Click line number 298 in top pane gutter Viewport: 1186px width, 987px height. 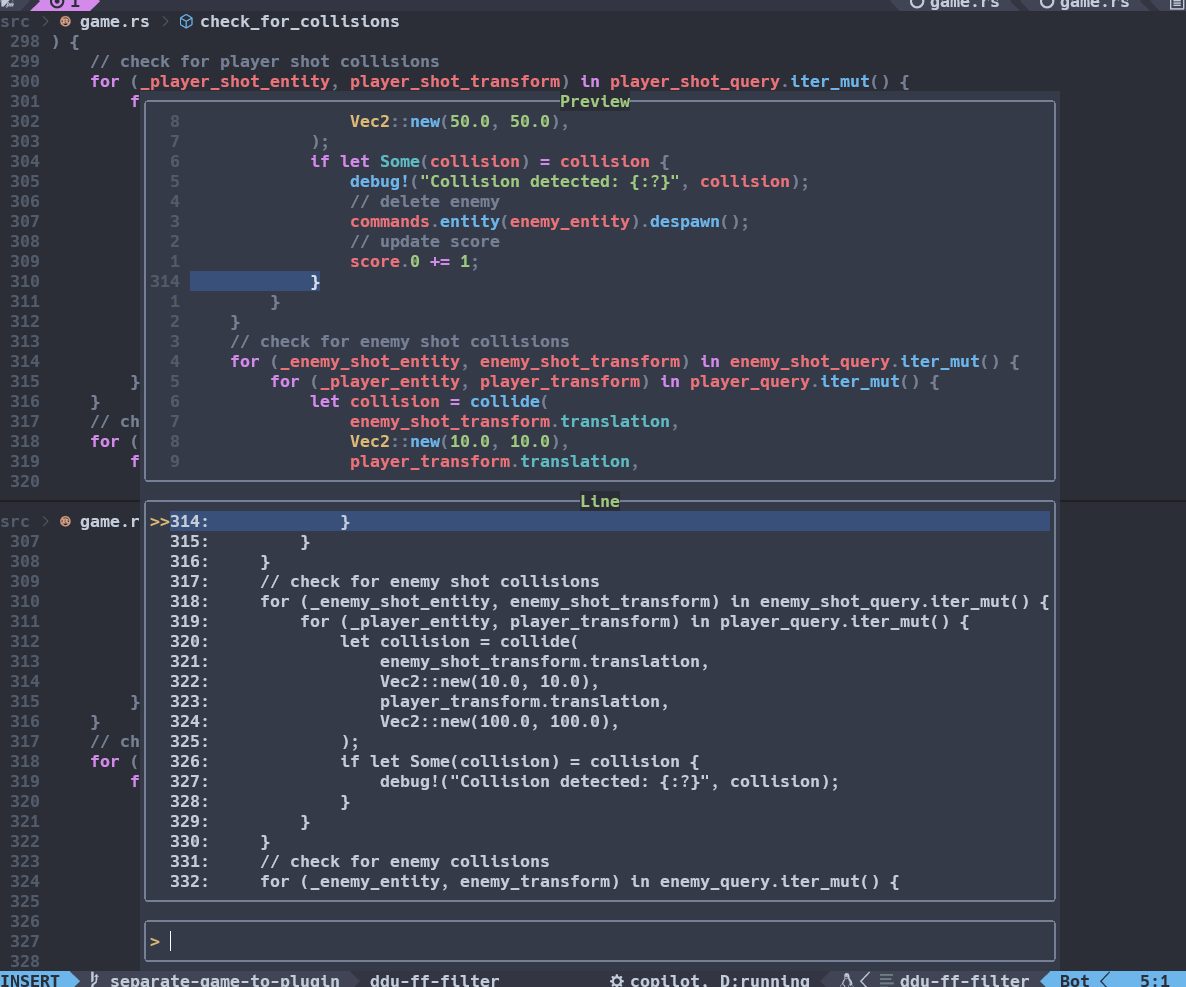(24, 42)
